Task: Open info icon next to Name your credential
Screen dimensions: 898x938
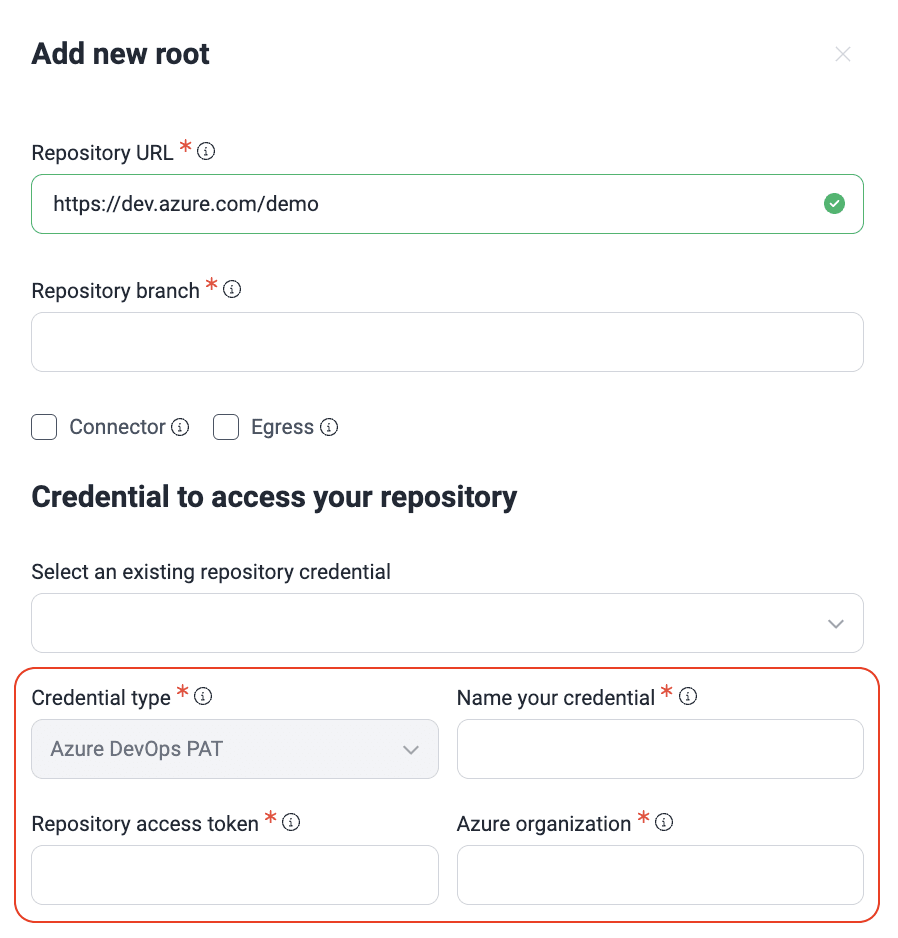Action: pyautogui.click(x=688, y=696)
